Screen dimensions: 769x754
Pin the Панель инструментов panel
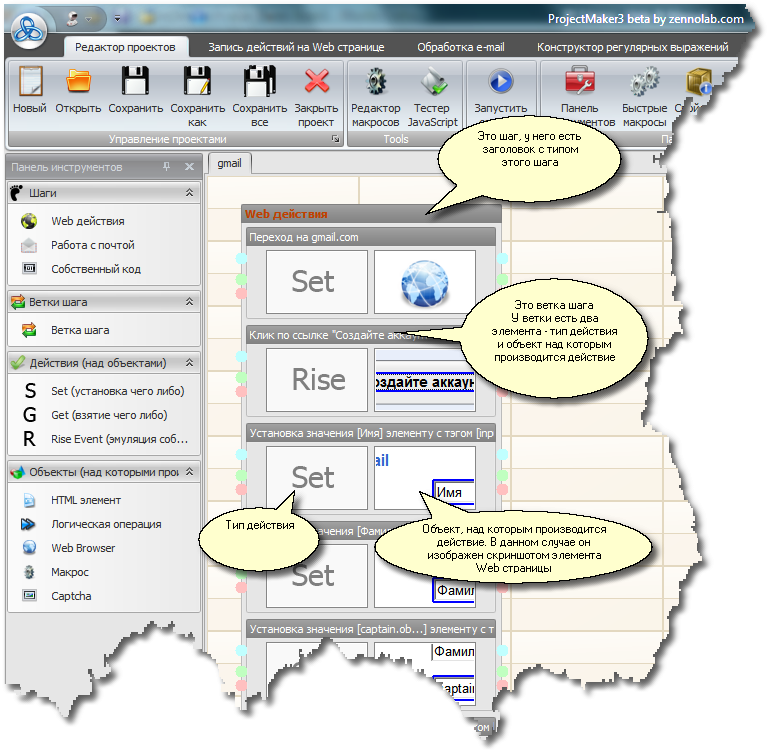click(167, 167)
